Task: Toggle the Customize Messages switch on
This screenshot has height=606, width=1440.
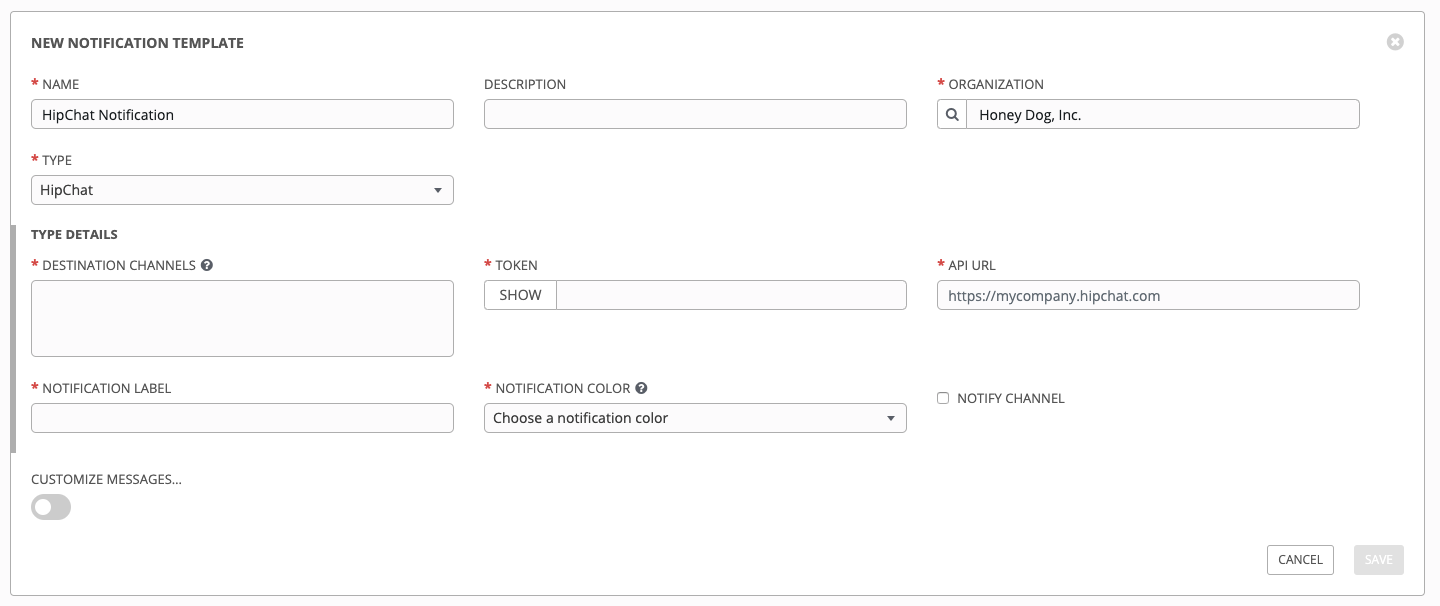Action: pos(51,507)
